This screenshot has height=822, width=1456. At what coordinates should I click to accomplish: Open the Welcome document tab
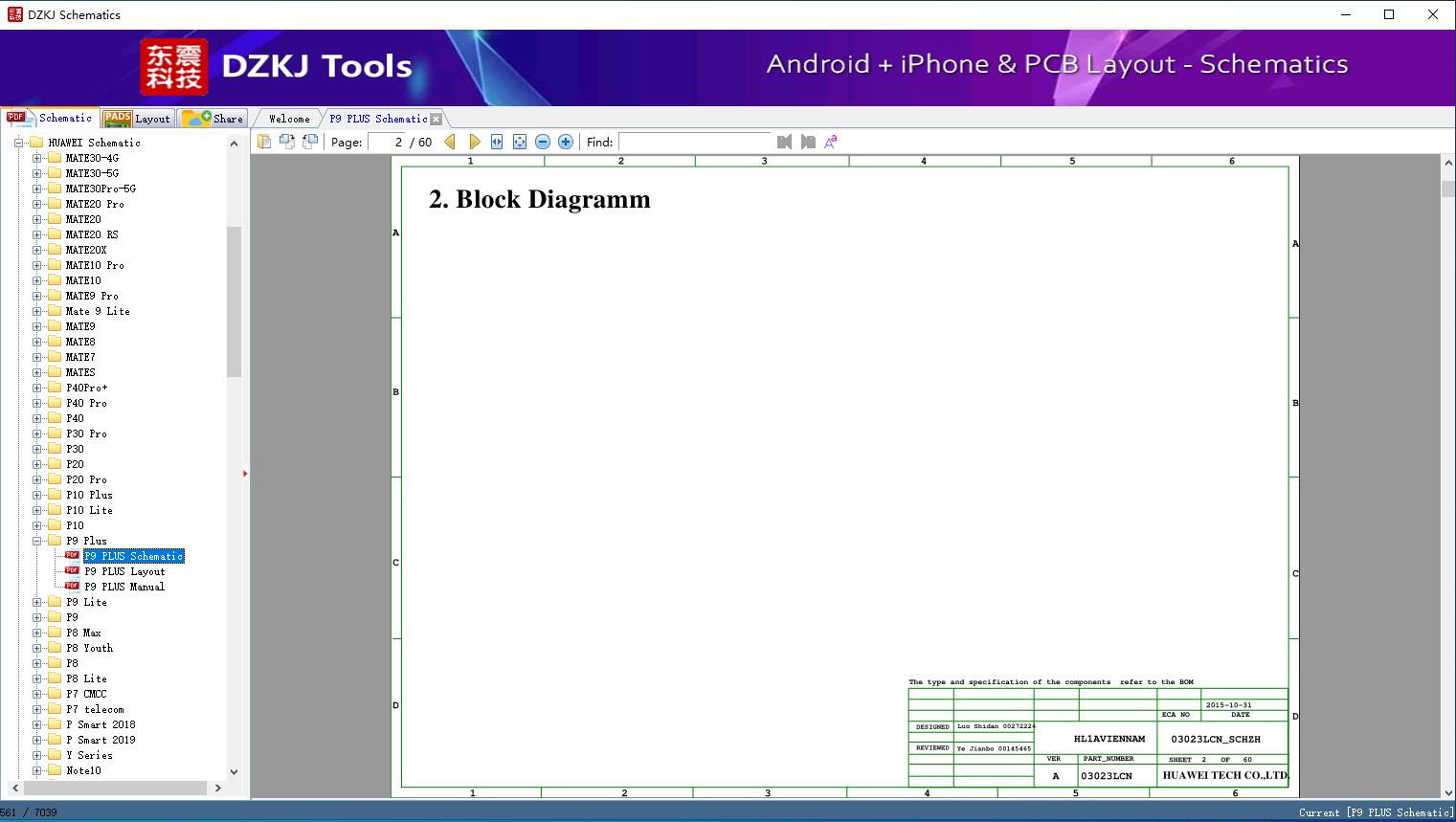(x=289, y=119)
